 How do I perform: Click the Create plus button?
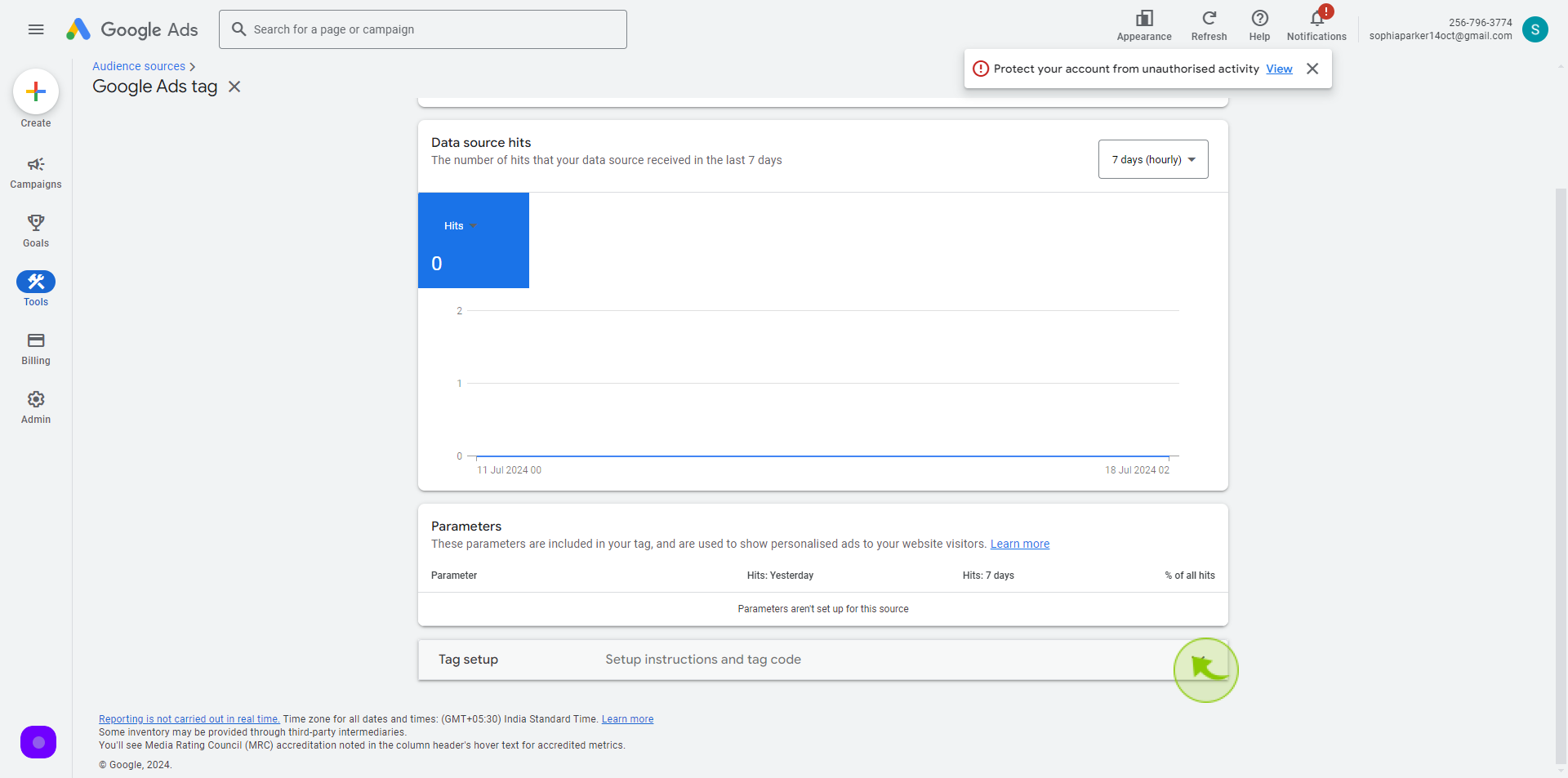36,91
